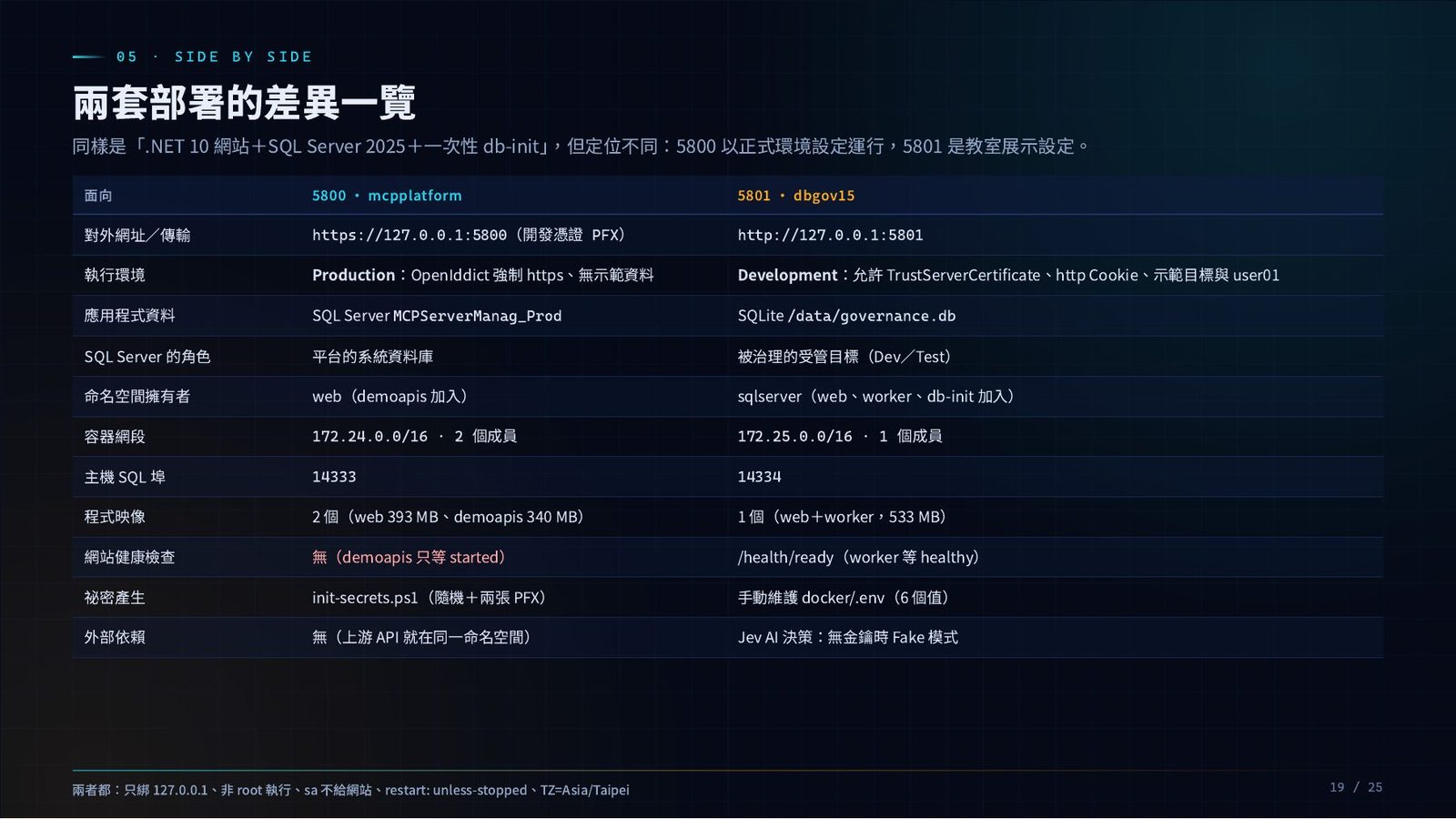1456x819 pixels.
Task: Click the /health/ready worker 等 healthy cell
Action: (x=860, y=557)
